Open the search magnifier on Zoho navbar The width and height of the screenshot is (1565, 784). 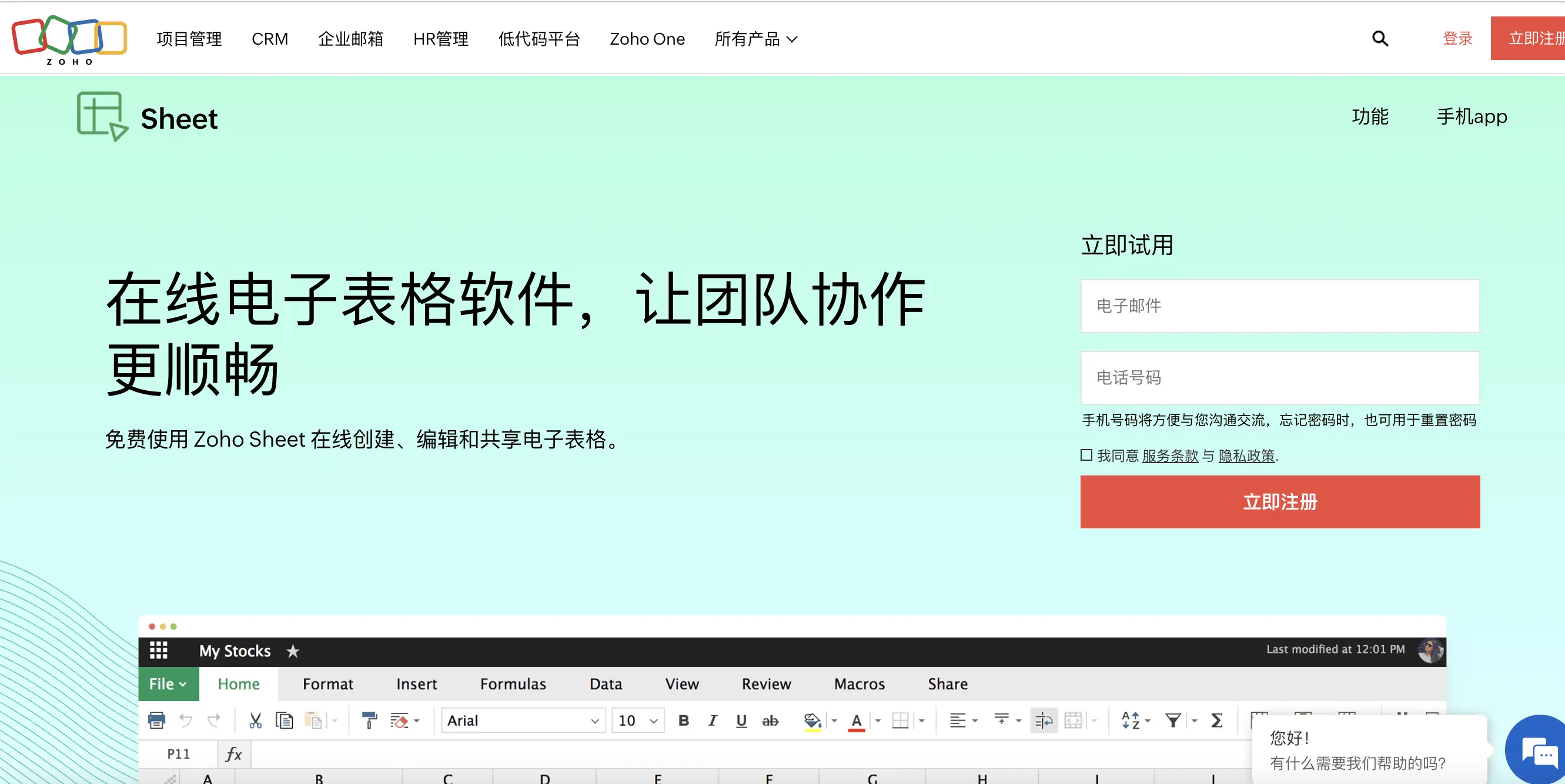click(1380, 38)
